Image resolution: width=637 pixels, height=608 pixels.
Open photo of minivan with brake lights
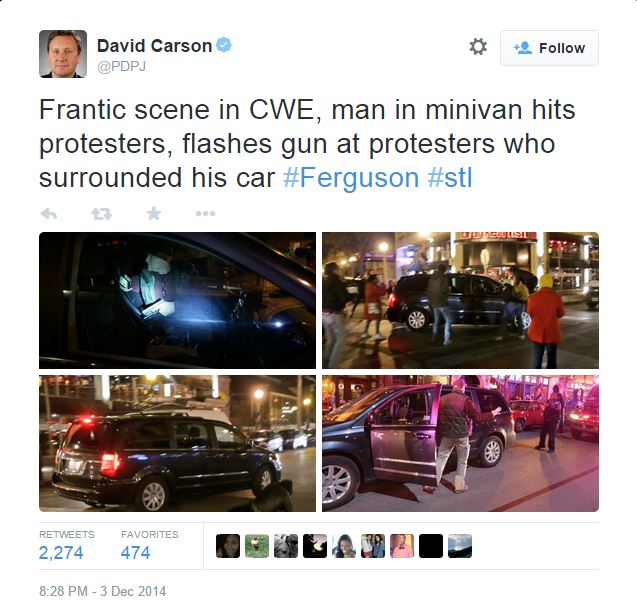(x=177, y=443)
